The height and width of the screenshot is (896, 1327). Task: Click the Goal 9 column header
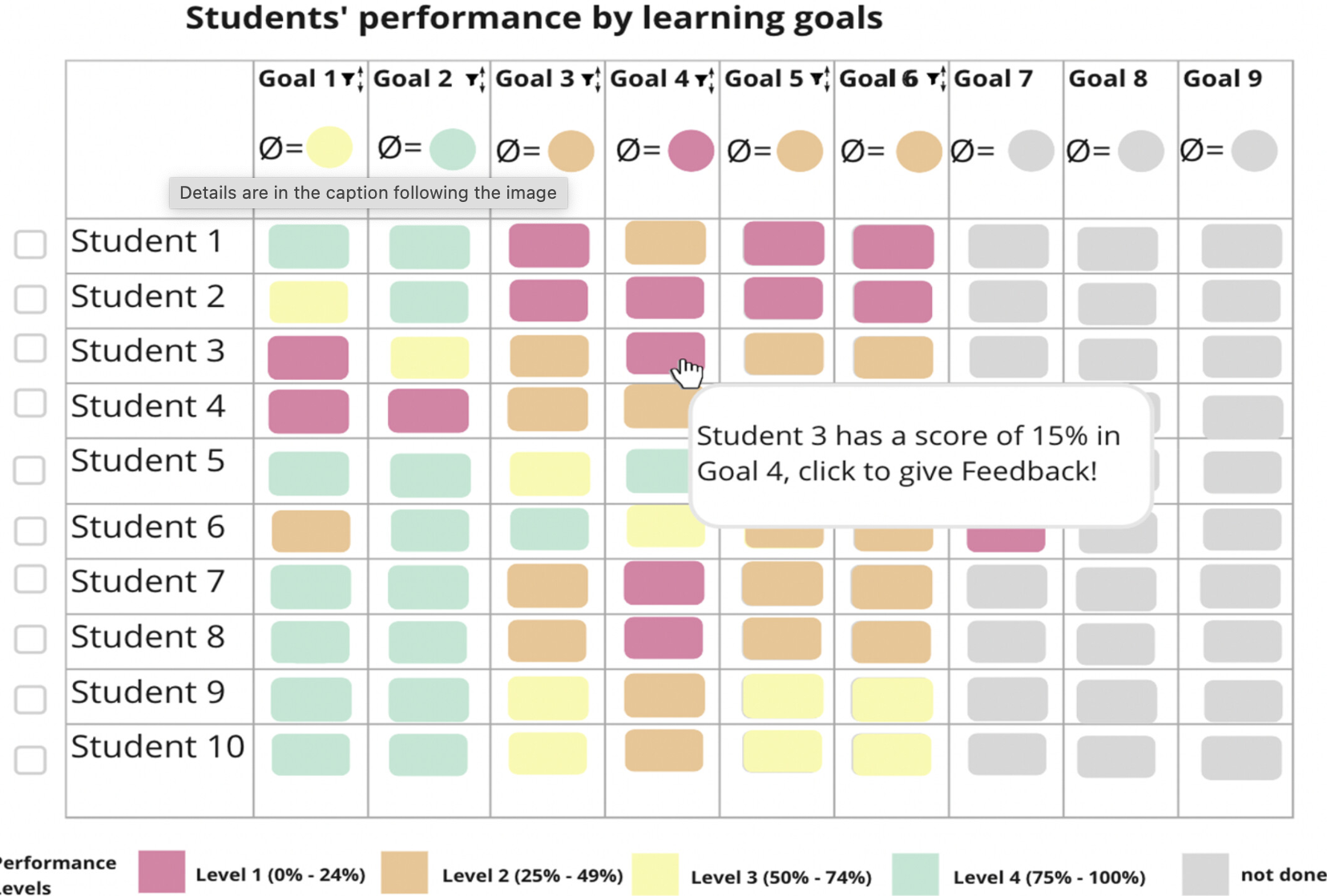click(1222, 79)
